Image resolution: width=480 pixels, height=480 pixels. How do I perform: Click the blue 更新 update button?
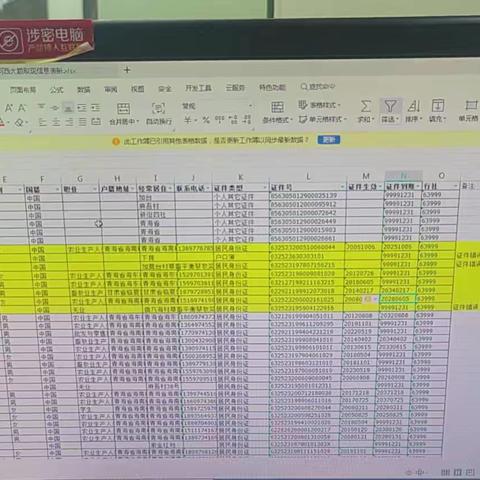(329, 139)
